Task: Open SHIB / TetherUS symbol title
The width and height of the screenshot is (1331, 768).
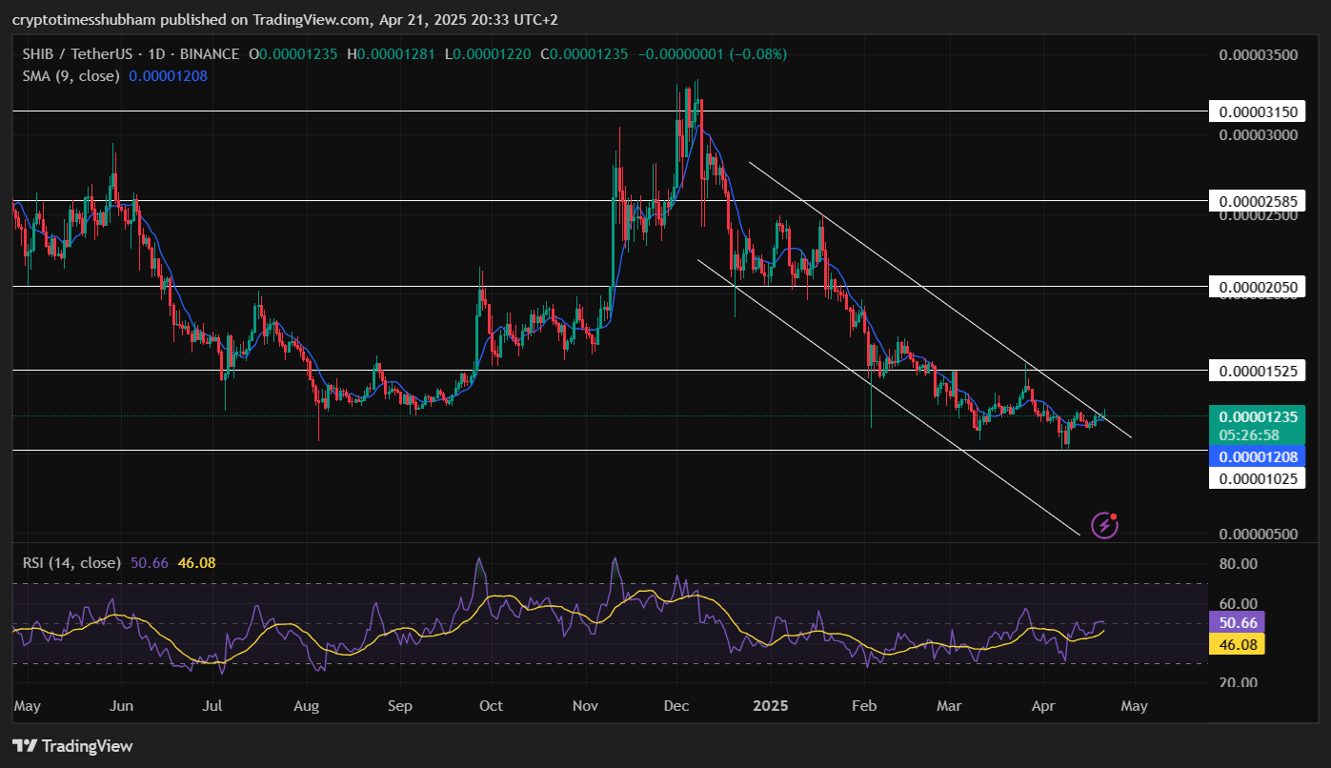Action: pyautogui.click(x=77, y=54)
